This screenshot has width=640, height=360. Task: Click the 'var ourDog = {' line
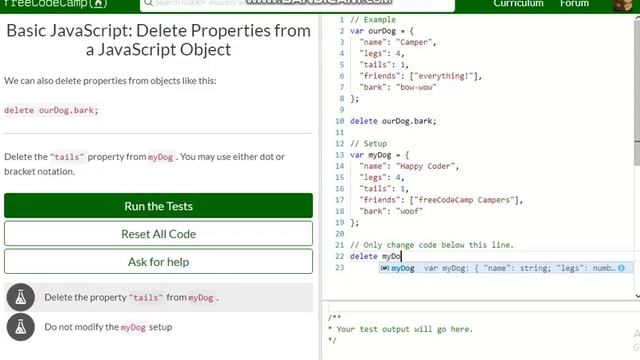[x=382, y=31]
